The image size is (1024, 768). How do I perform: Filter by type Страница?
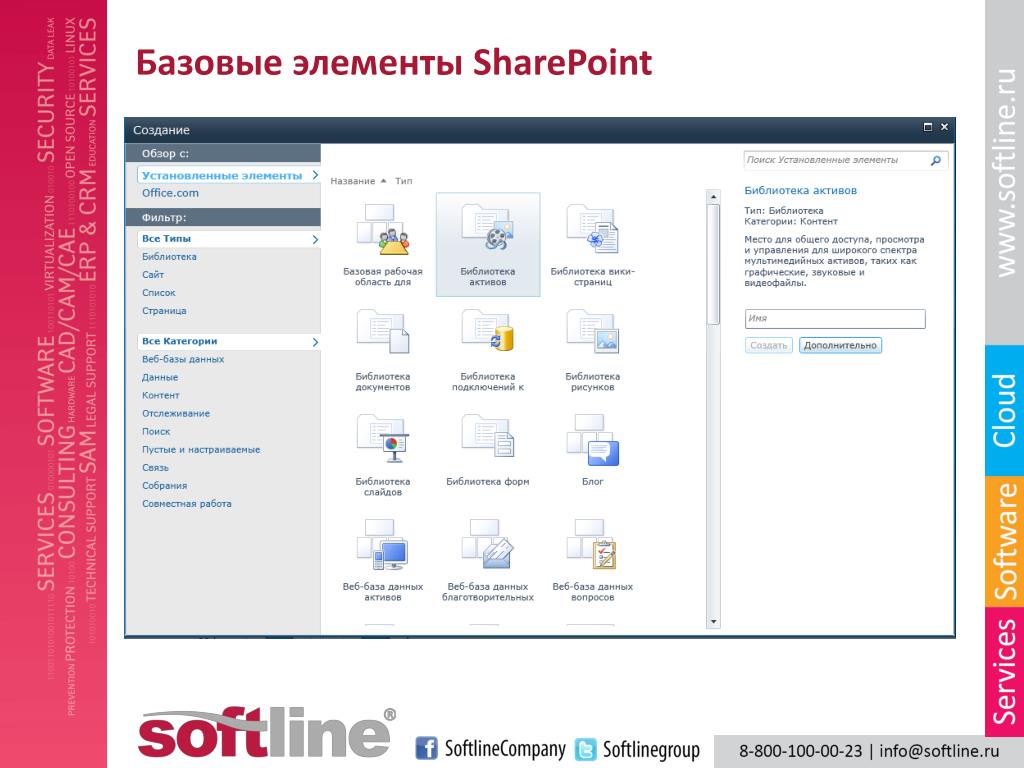point(164,311)
